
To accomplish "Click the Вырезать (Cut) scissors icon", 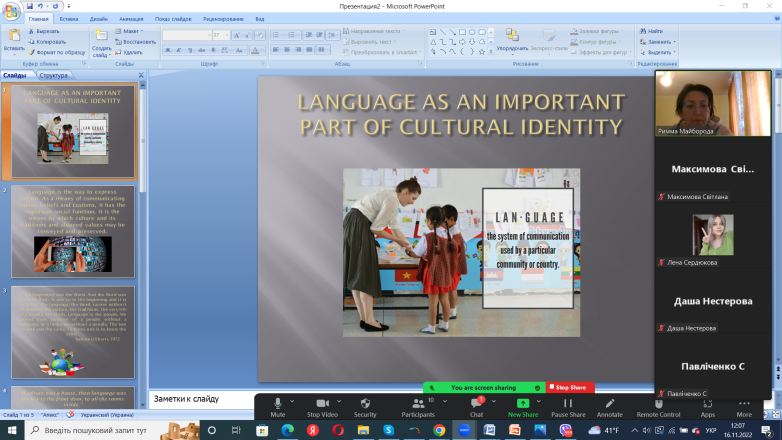I will 31,31.
